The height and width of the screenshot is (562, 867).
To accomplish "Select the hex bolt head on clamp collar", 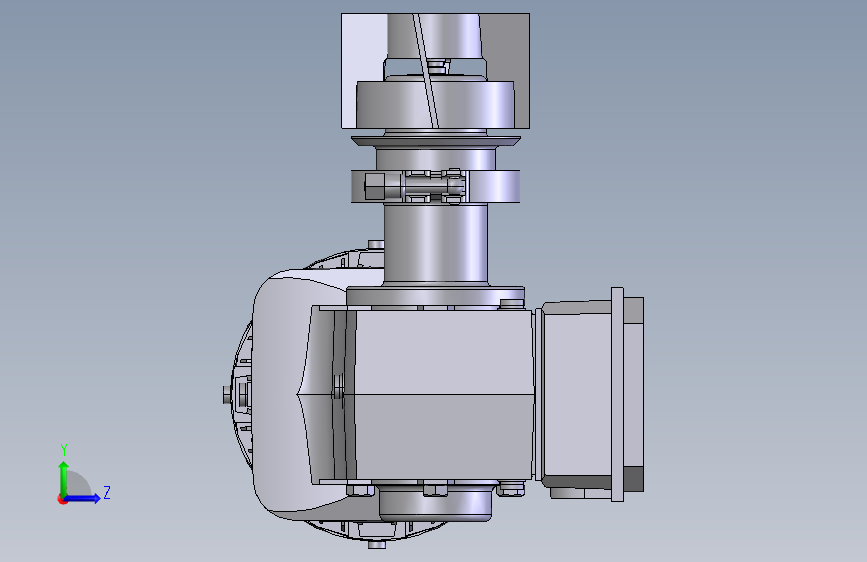I will click(x=374, y=186).
